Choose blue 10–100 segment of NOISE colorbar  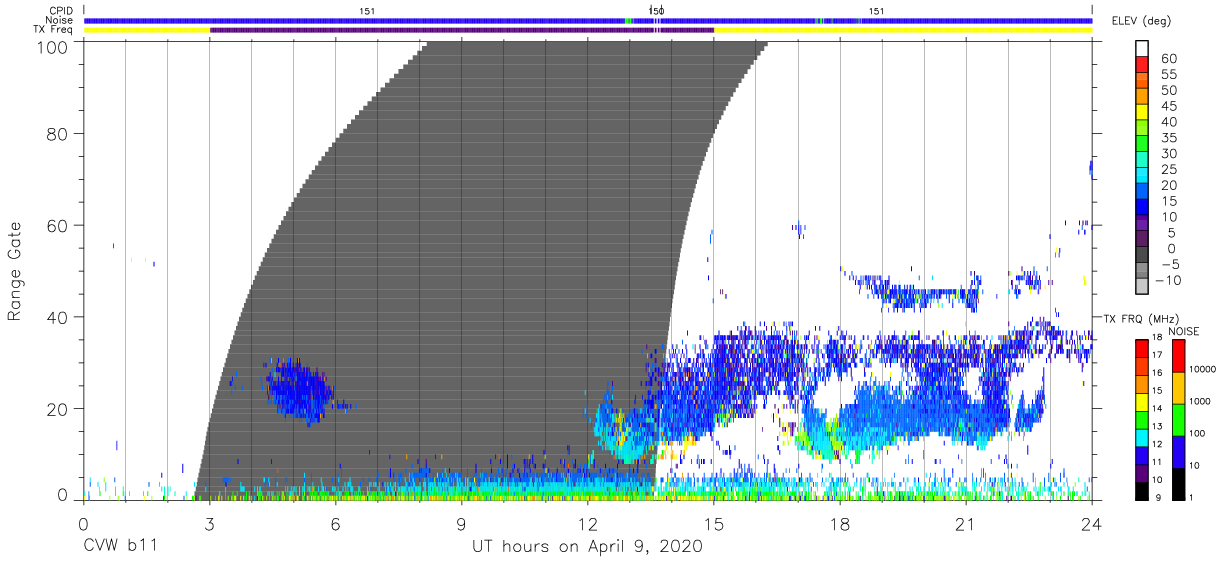(x=1180, y=451)
